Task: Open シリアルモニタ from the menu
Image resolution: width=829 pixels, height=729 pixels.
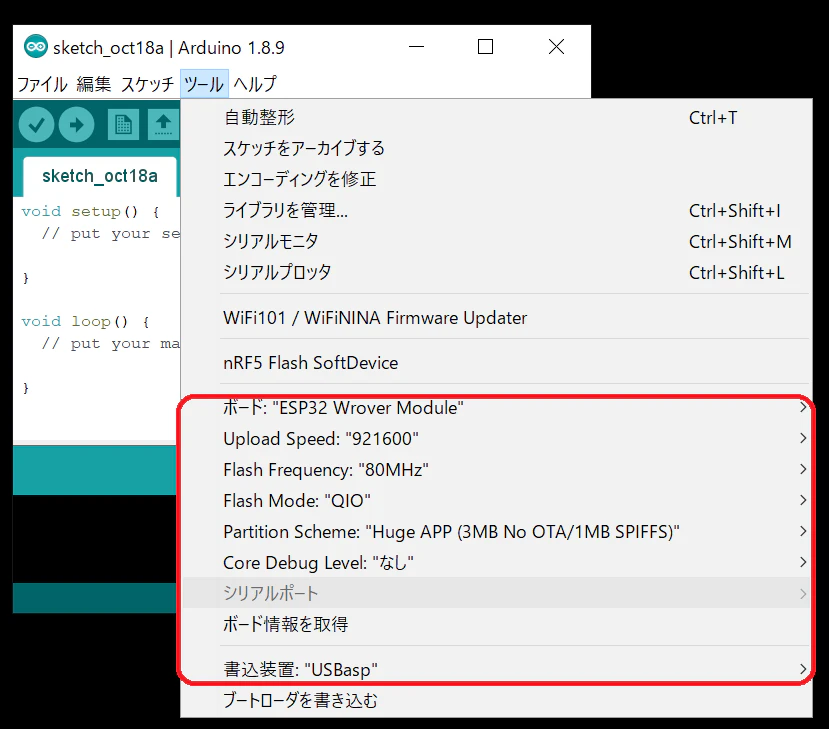Action: click(496, 242)
